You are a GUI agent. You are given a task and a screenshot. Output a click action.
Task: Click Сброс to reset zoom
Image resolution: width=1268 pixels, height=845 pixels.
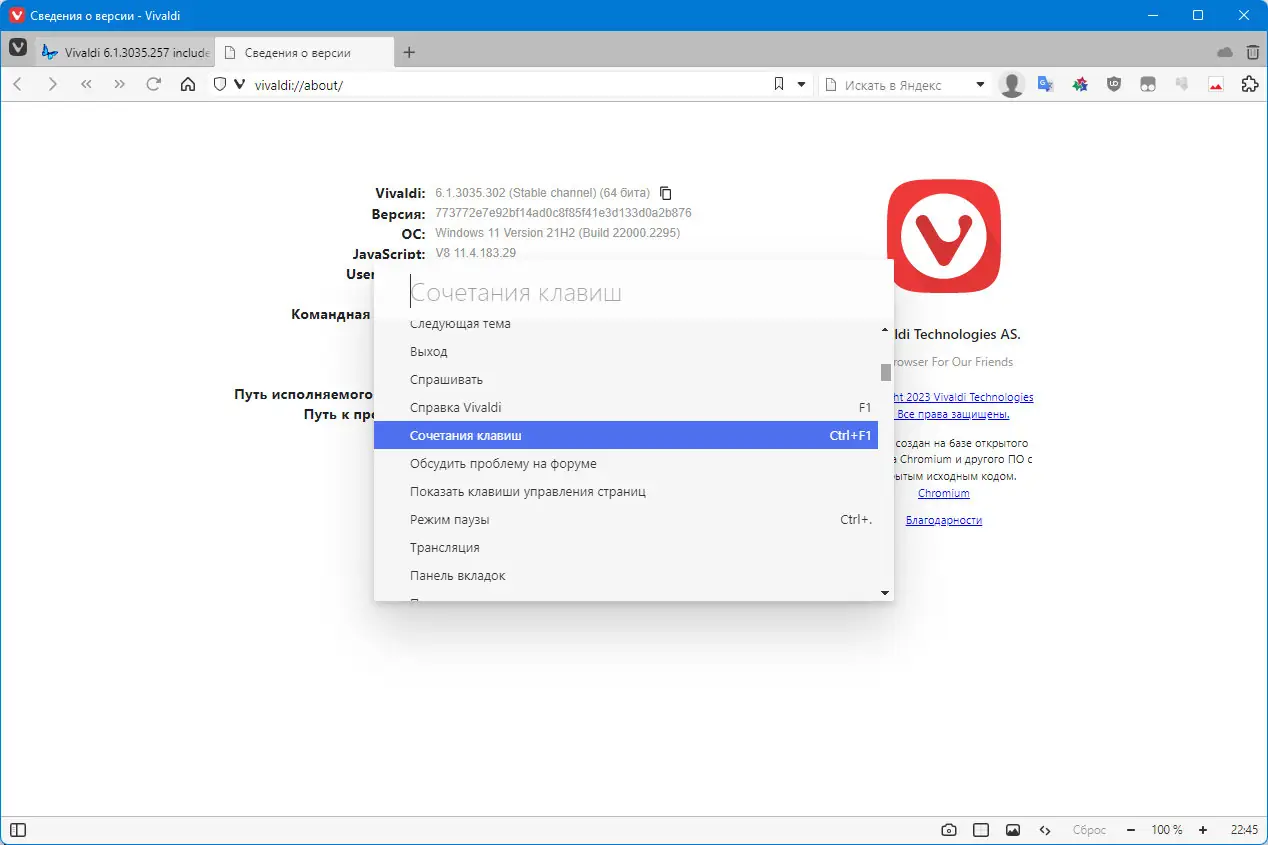1089,830
